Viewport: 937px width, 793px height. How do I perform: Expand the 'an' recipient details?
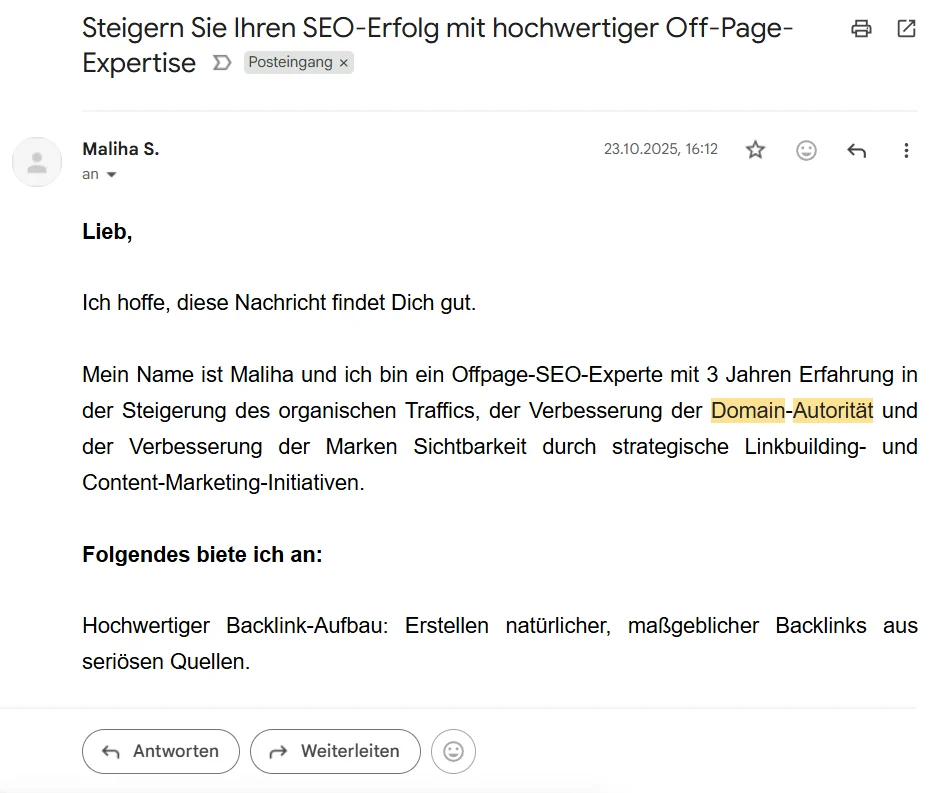pyautogui.click(x=91, y=174)
